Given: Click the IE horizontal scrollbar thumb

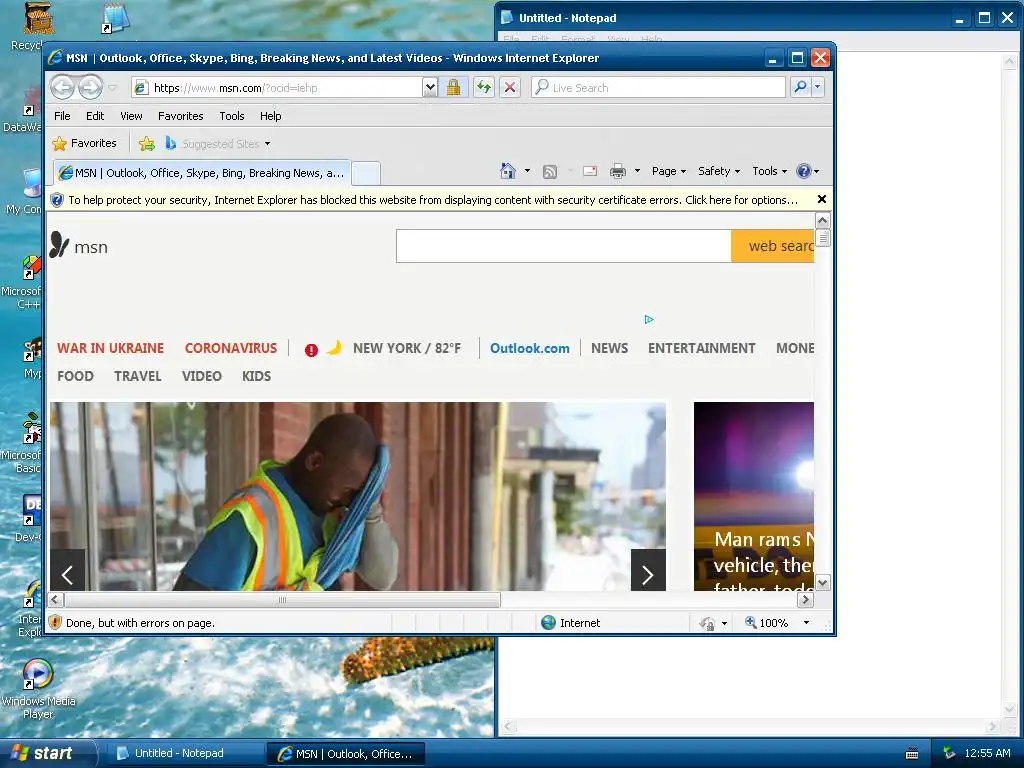Looking at the screenshot, I should (x=282, y=600).
